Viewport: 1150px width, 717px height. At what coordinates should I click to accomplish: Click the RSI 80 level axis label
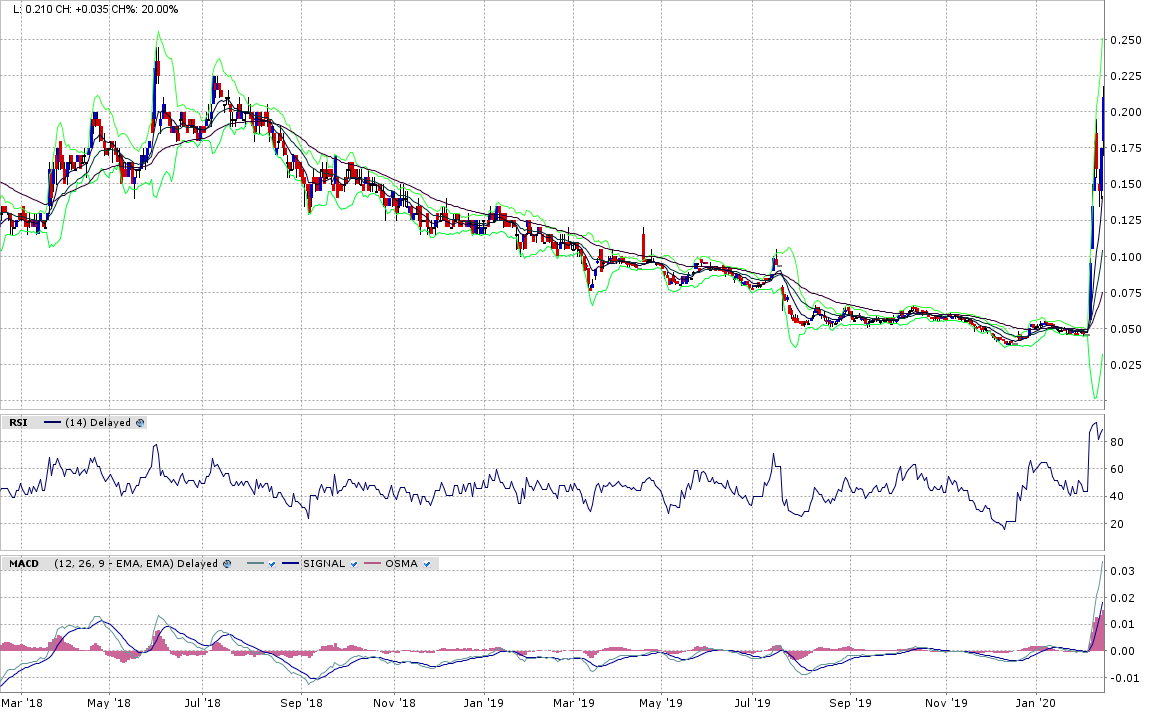pyautogui.click(x=1119, y=442)
